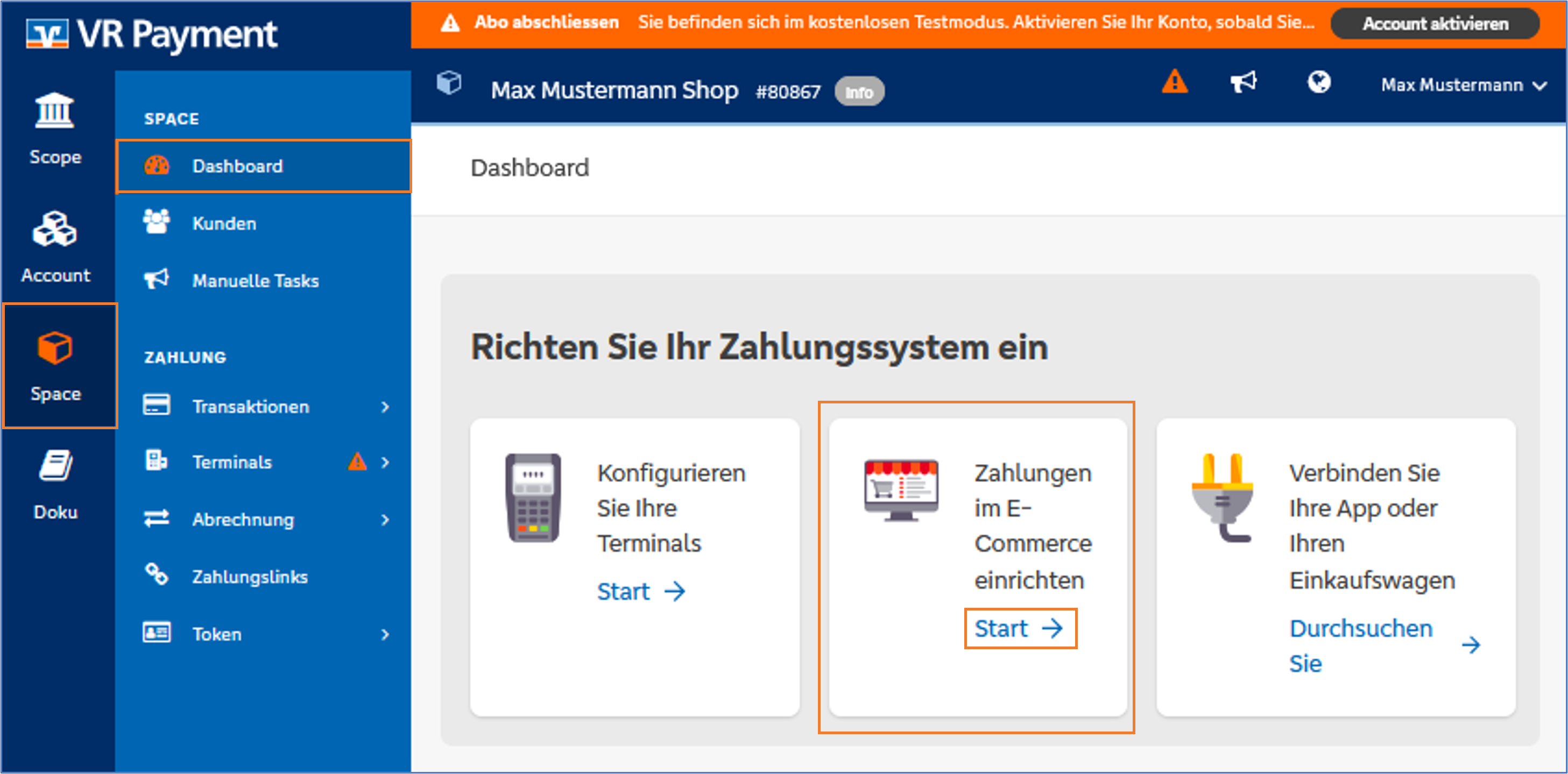Image resolution: width=1568 pixels, height=774 pixels.
Task: Click the VR Payment logo
Action: [152, 34]
